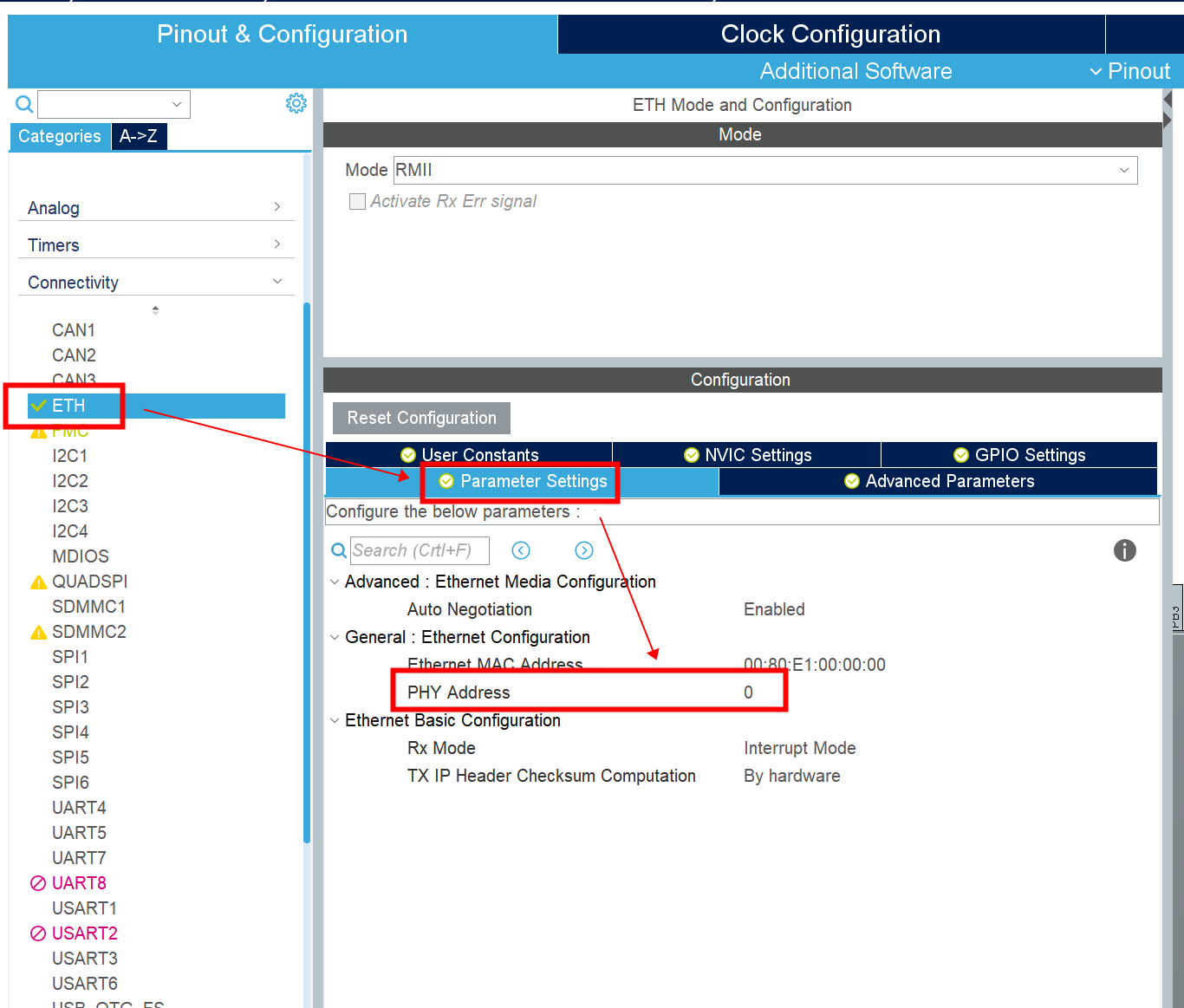The height and width of the screenshot is (1008, 1184).
Task: Click the PHY Address value 0
Action: pos(748,693)
